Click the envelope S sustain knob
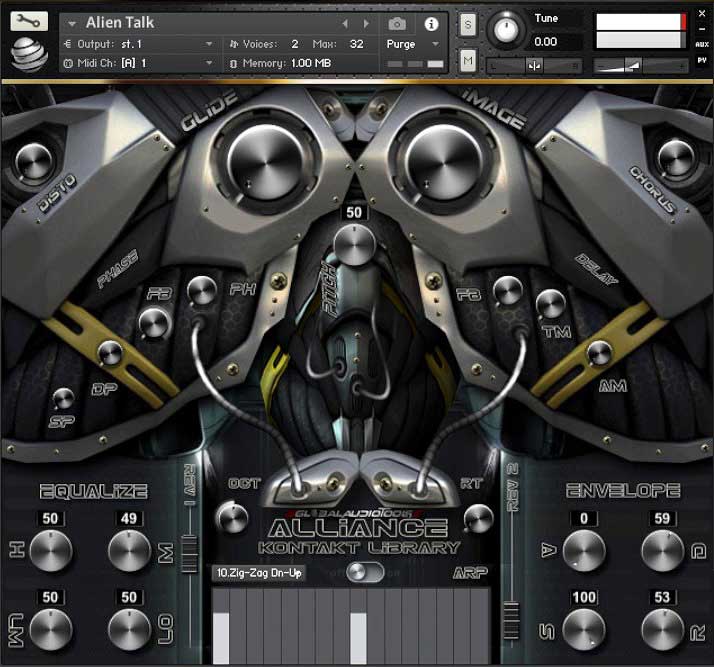The width and height of the screenshot is (714, 667). [x=584, y=630]
